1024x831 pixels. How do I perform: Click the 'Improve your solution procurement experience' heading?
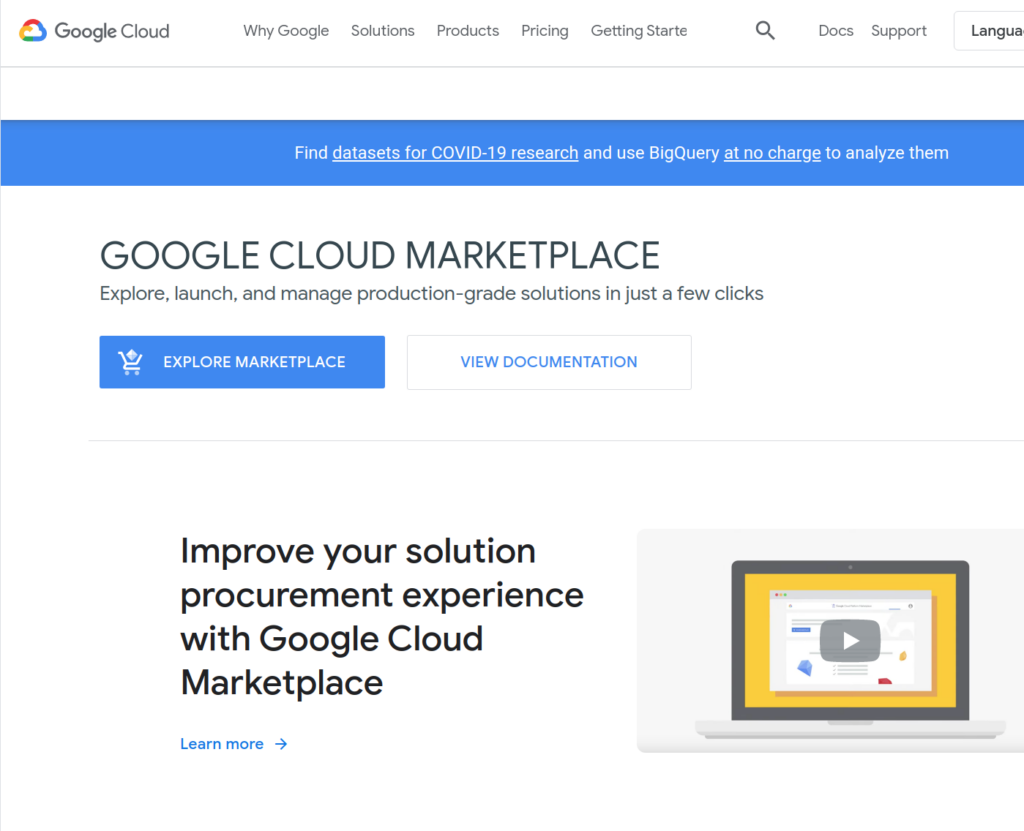click(382, 617)
